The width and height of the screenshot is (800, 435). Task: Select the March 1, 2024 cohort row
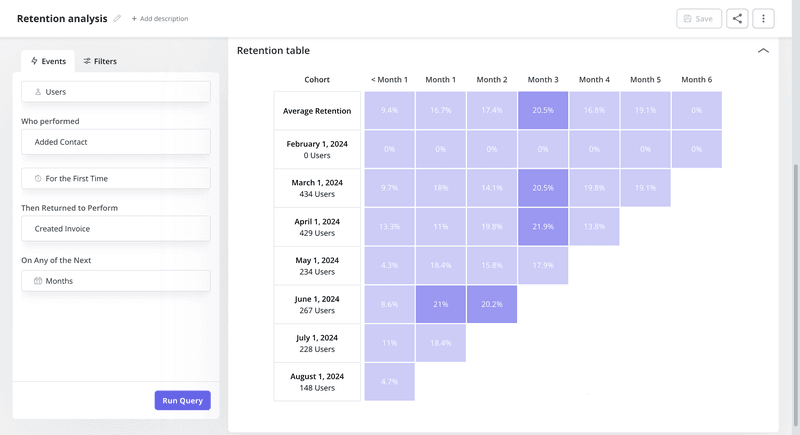[317, 188]
